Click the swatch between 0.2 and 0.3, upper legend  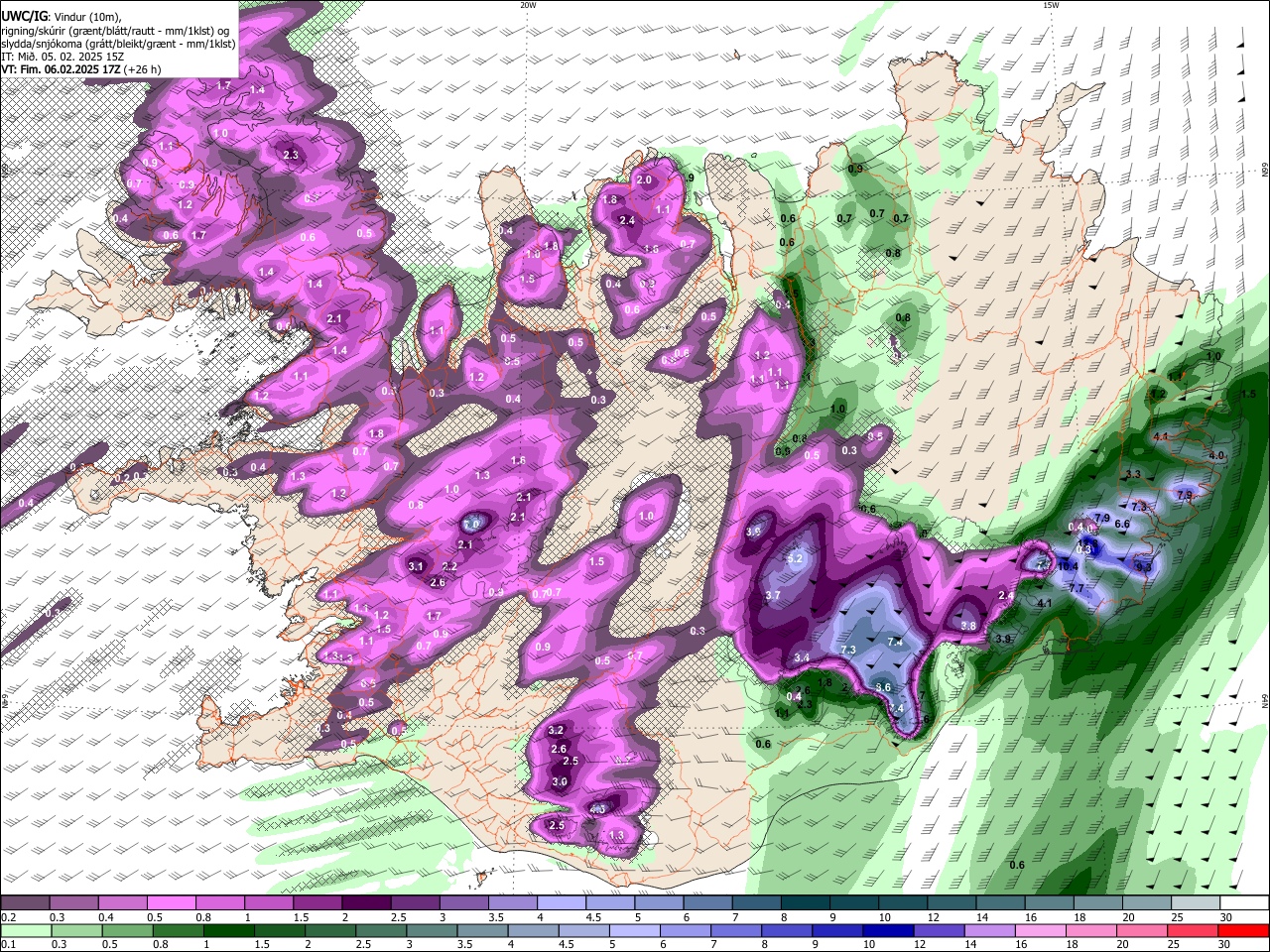click(24, 903)
